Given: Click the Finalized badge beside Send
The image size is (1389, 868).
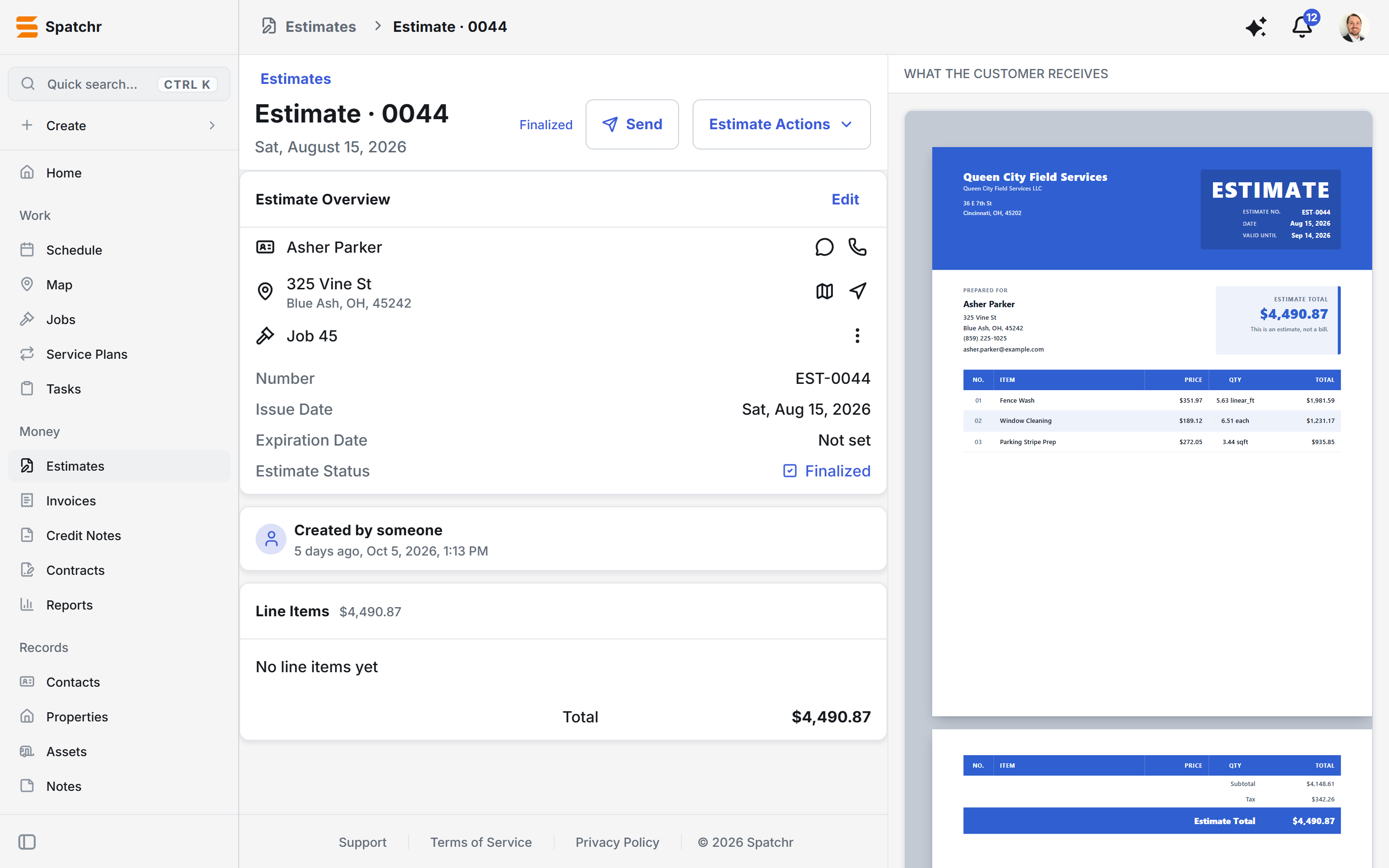Looking at the screenshot, I should (x=546, y=124).
